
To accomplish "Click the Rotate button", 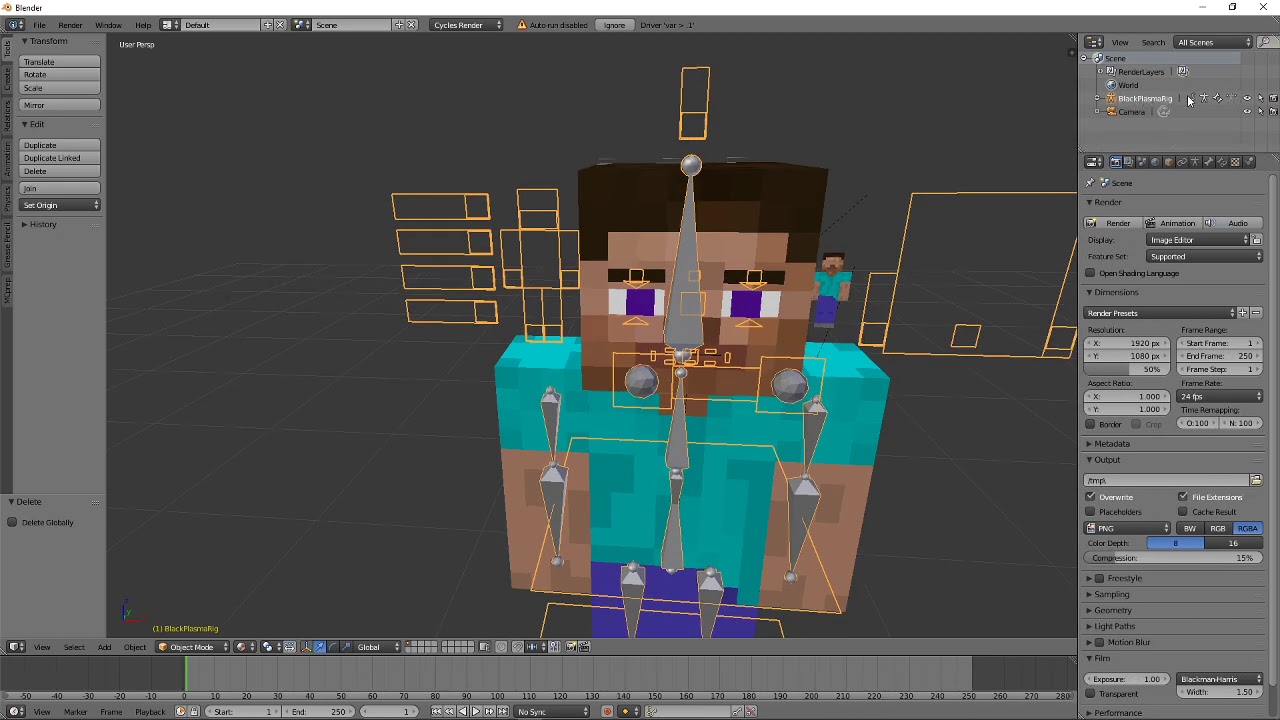I will [61, 75].
